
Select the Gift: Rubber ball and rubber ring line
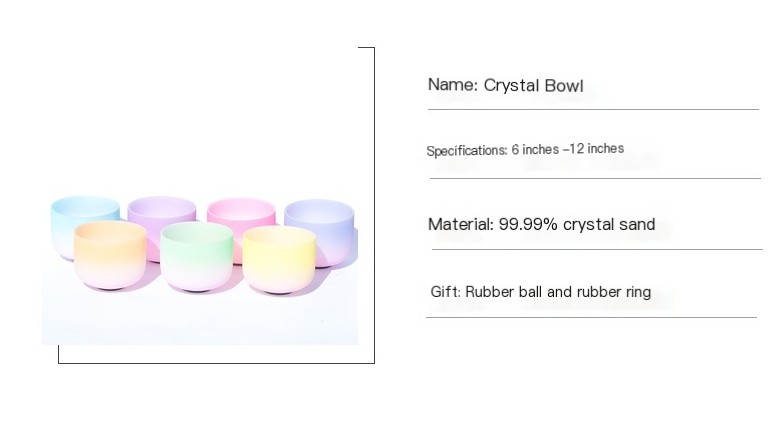pyautogui.click(x=541, y=292)
